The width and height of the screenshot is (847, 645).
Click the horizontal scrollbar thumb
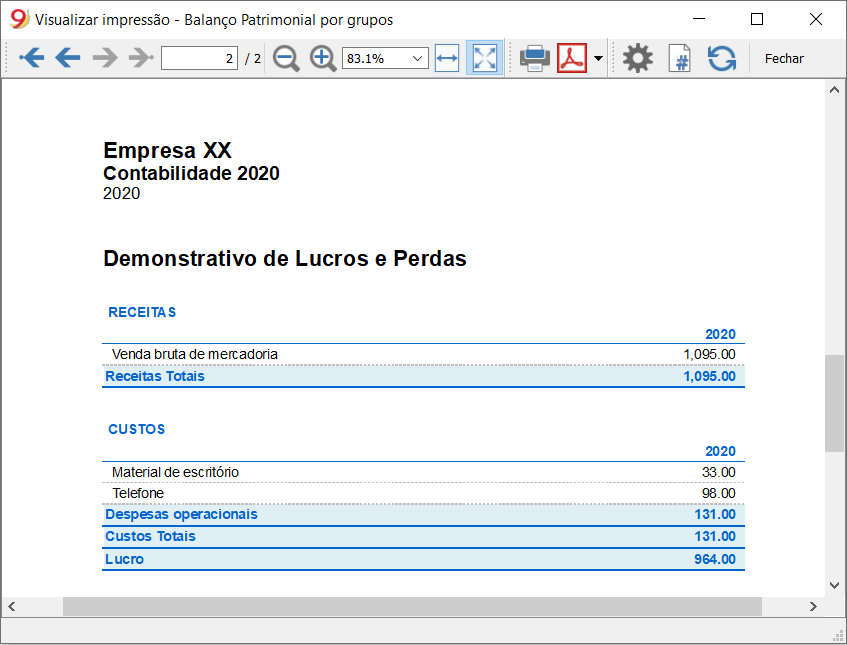coord(412,606)
